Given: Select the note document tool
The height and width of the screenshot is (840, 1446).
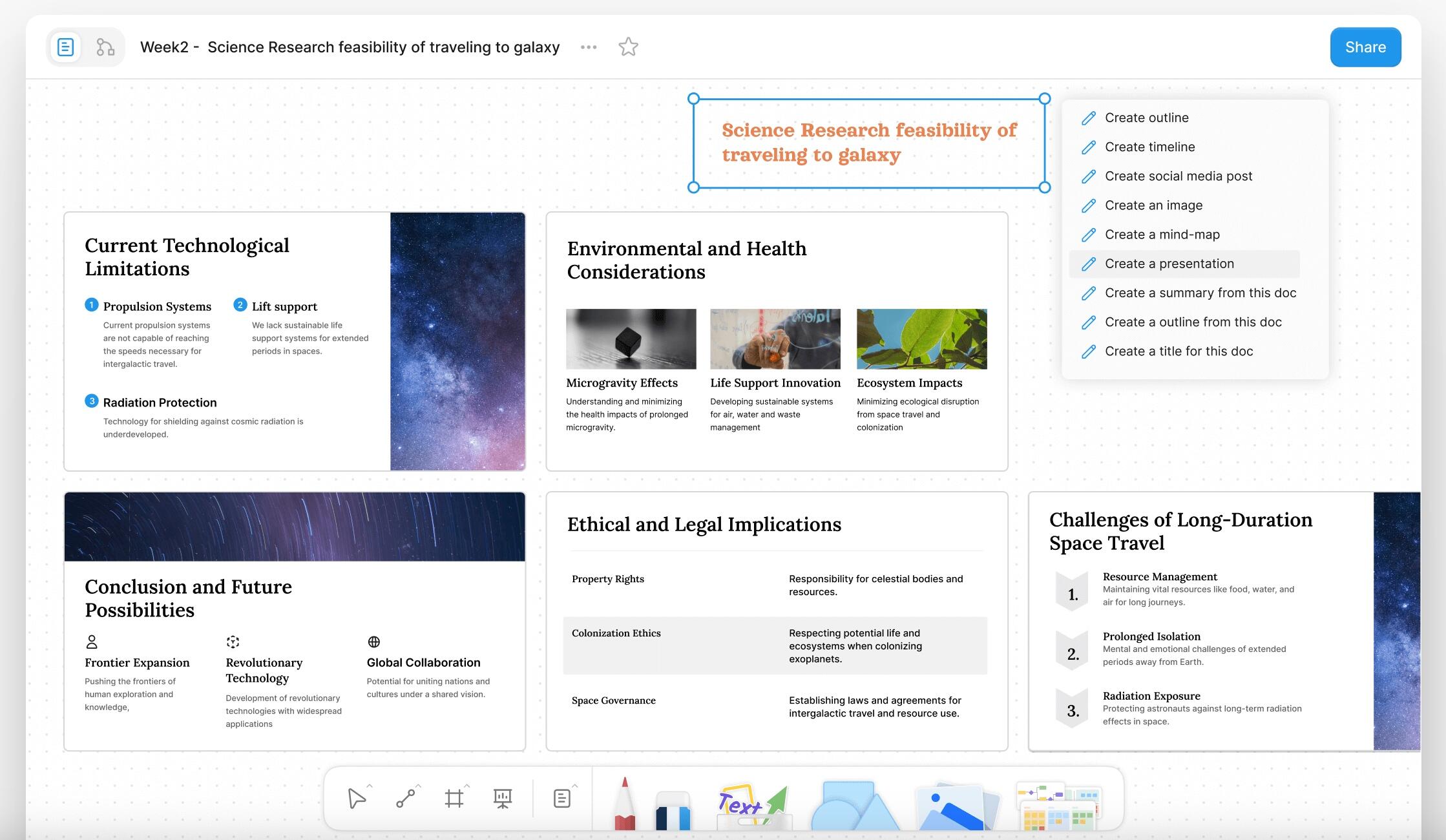Looking at the screenshot, I should pyautogui.click(x=562, y=799).
